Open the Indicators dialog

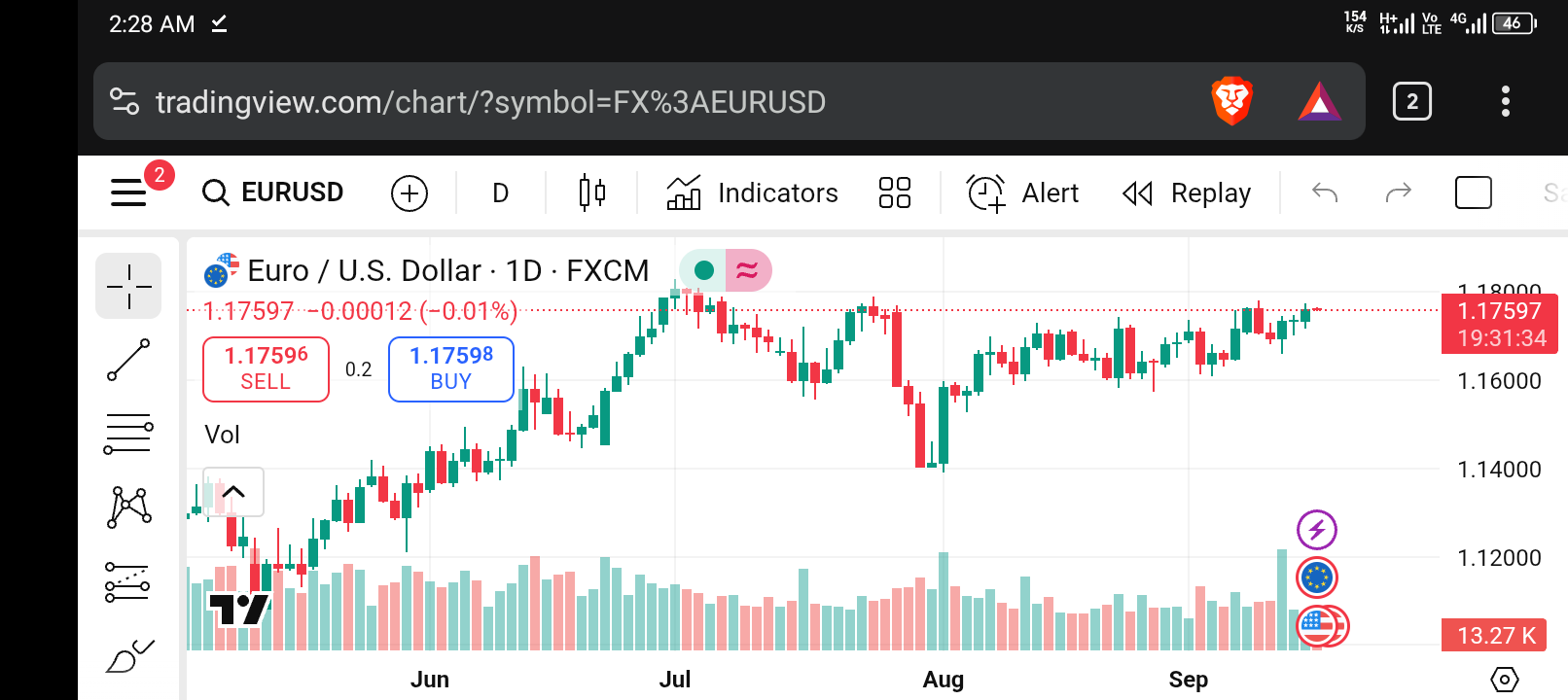(752, 192)
